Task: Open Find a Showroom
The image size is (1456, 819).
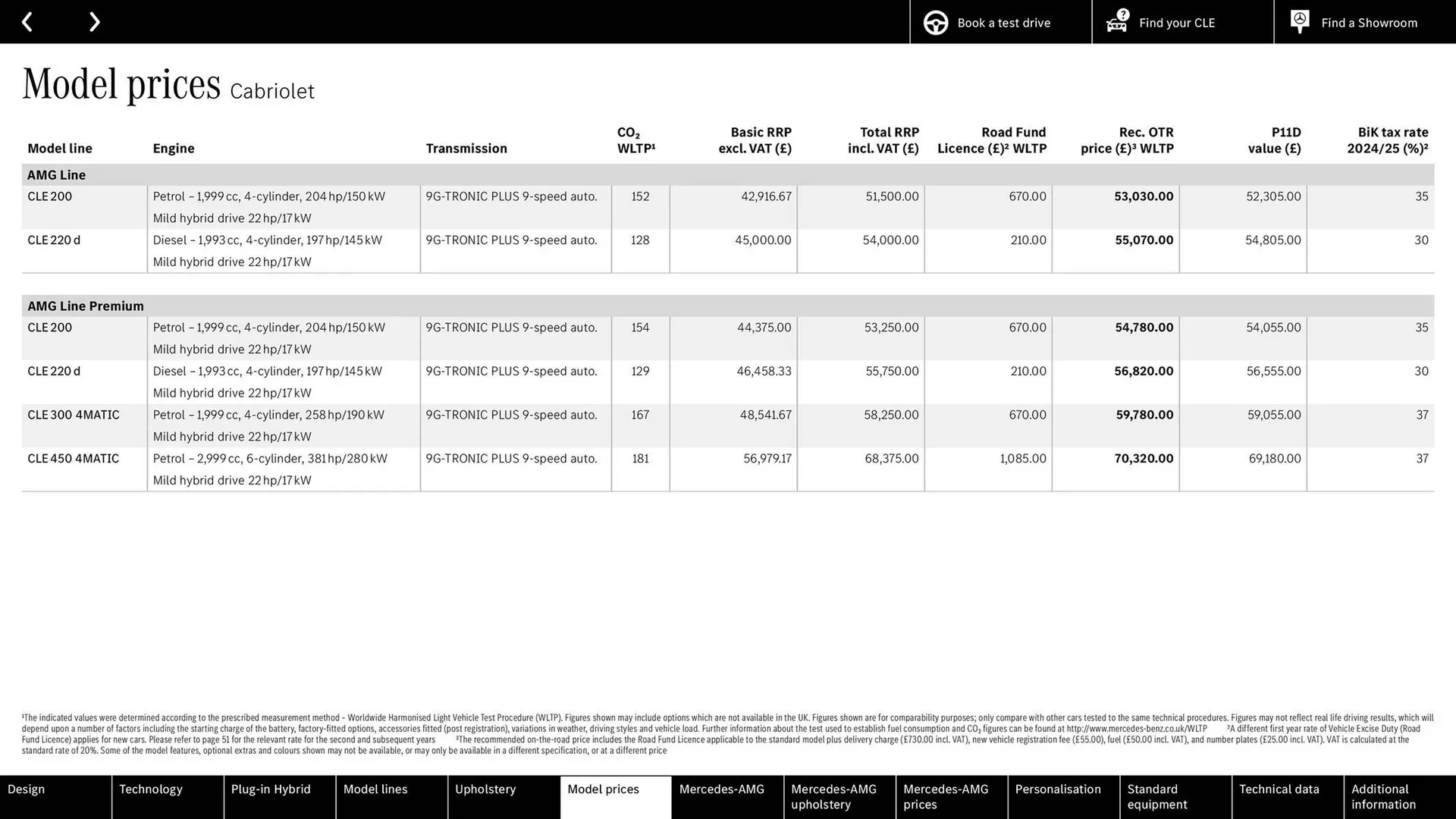Action: tap(1369, 22)
